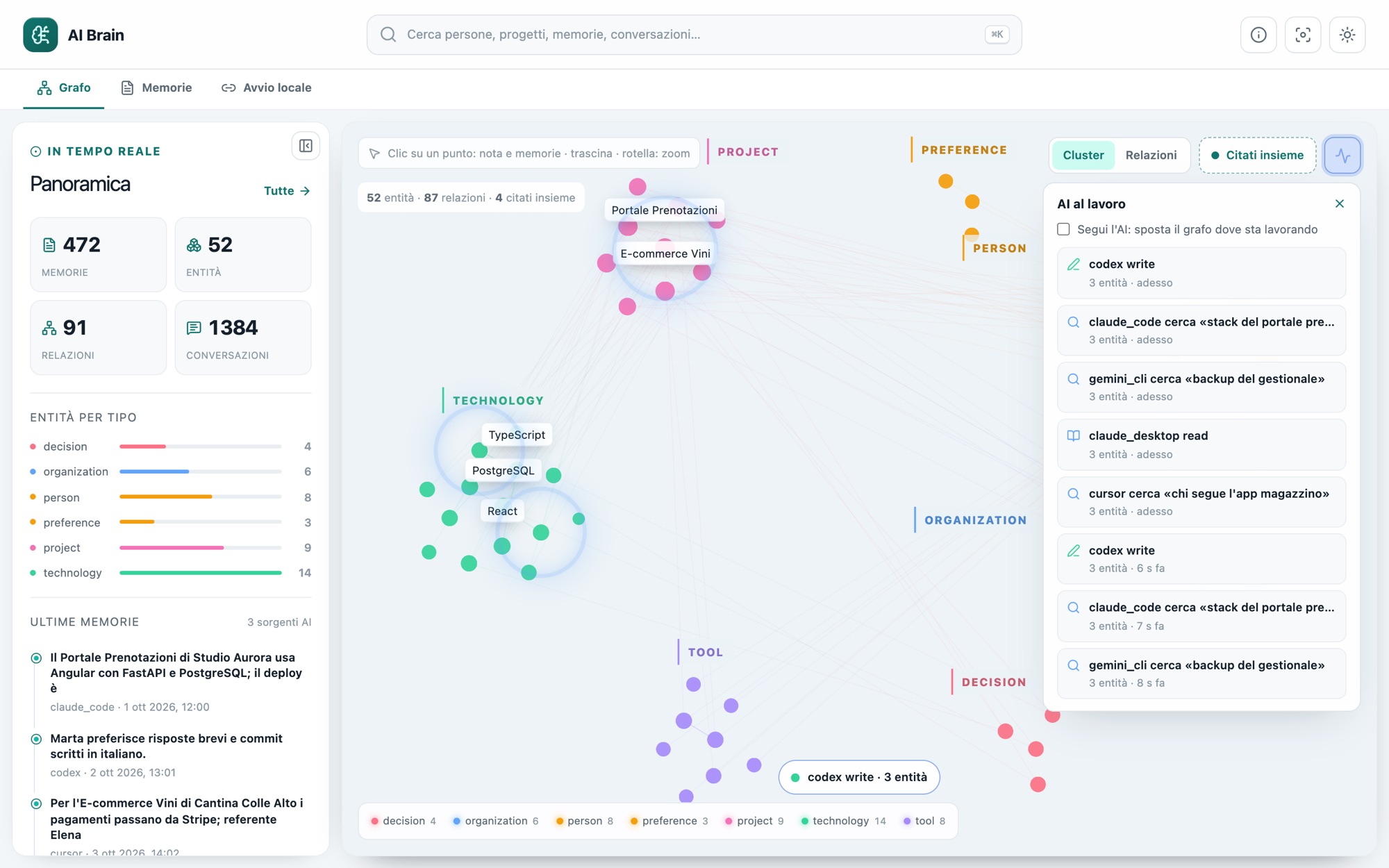Select the Cluster view mode
1389x868 pixels.
coord(1083,156)
